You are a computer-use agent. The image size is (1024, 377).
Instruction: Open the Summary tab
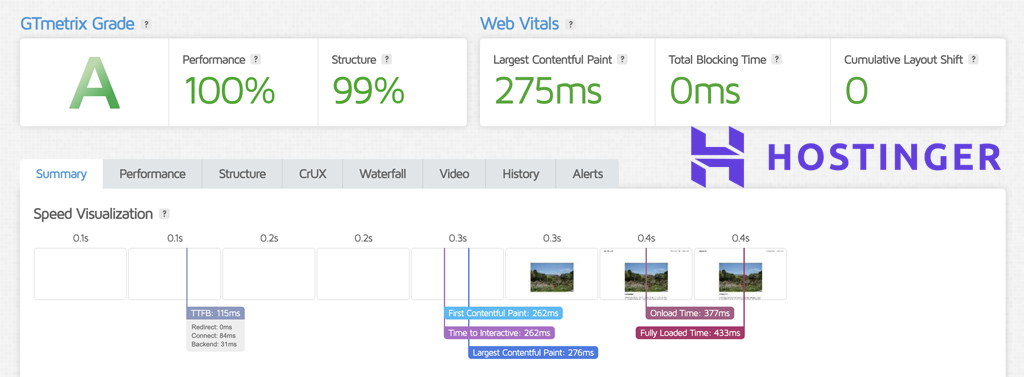(61, 174)
